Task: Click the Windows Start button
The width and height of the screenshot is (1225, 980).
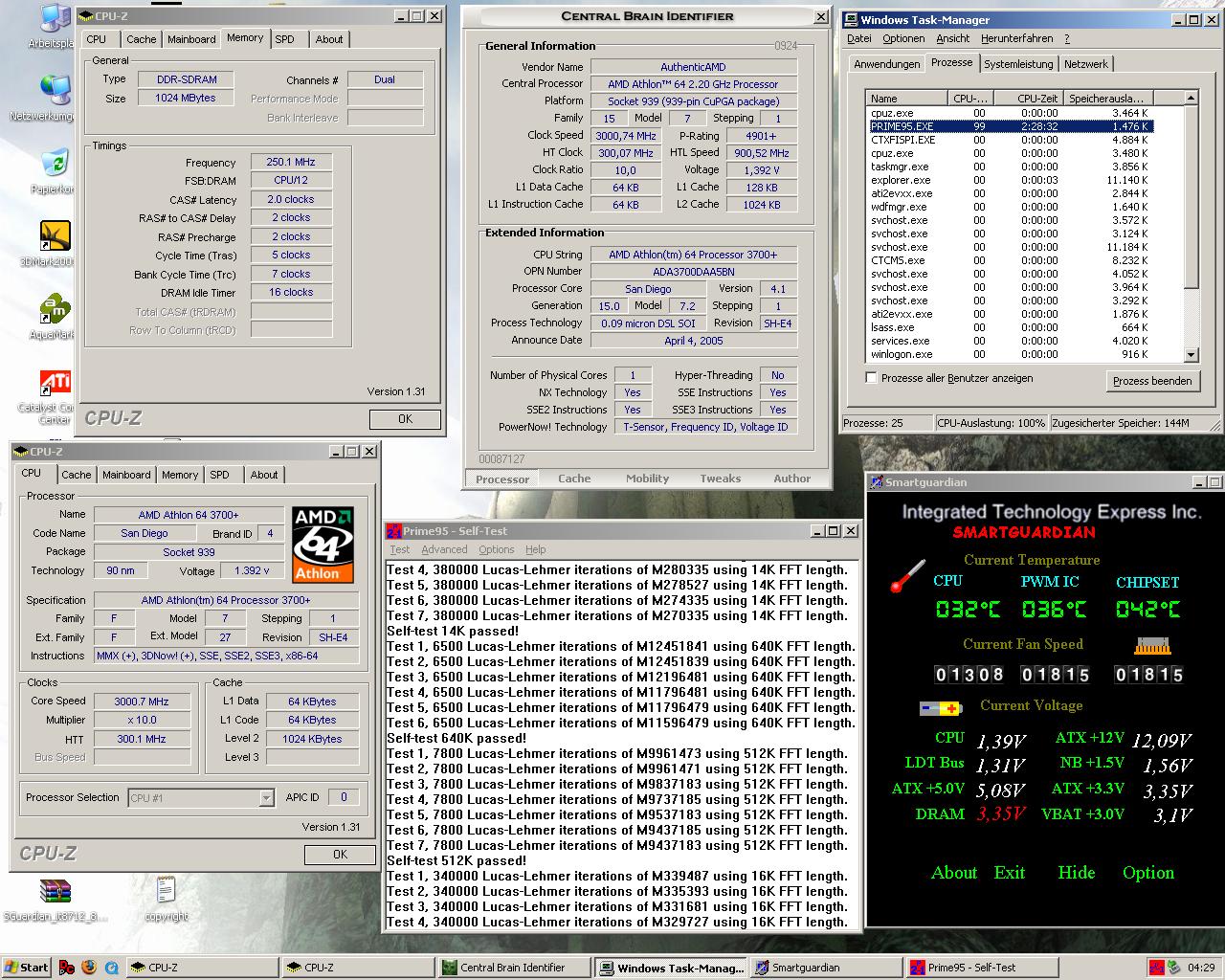Action: (x=27, y=968)
